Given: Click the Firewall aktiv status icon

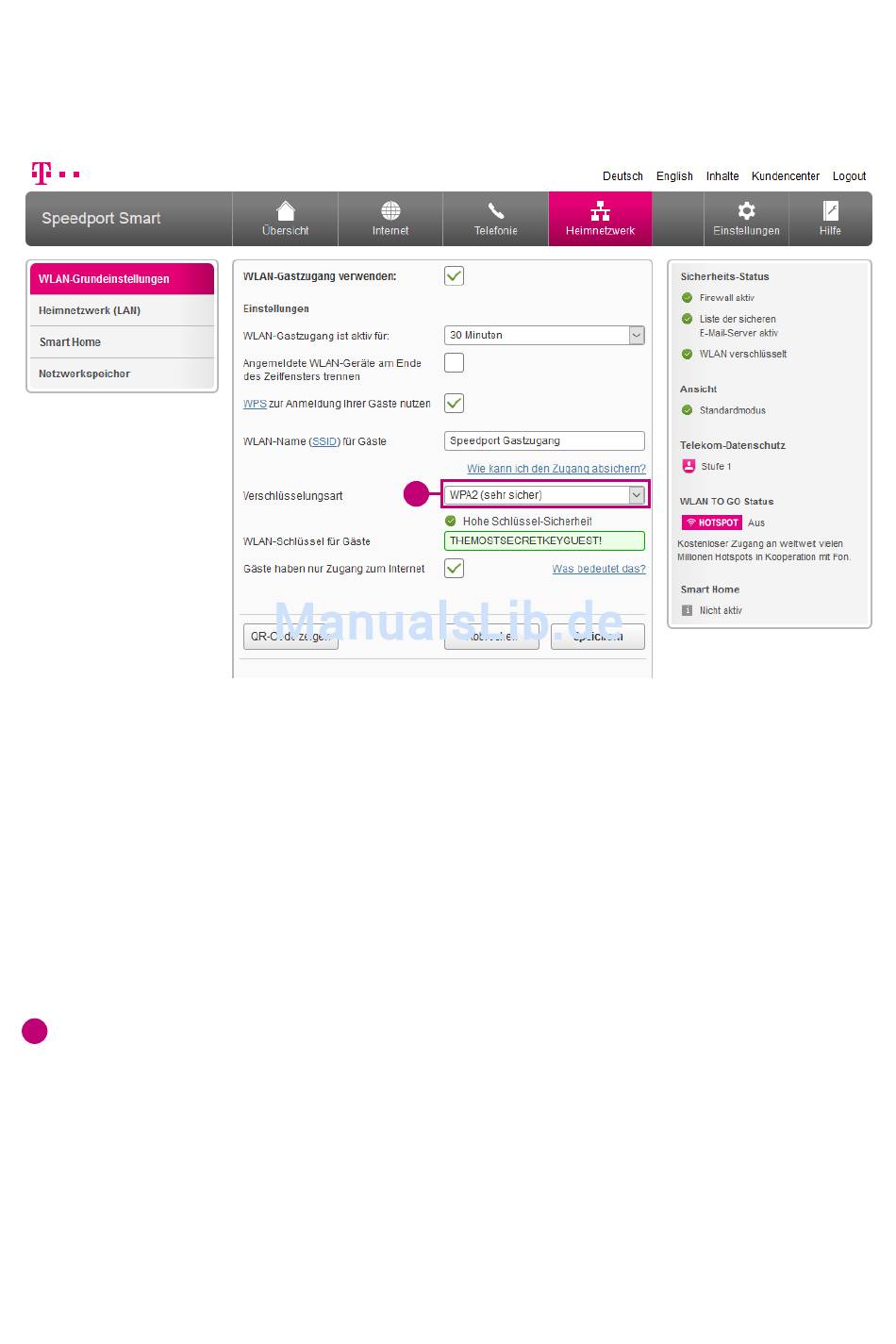Looking at the screenshot, I should click(x=687, y=298).
